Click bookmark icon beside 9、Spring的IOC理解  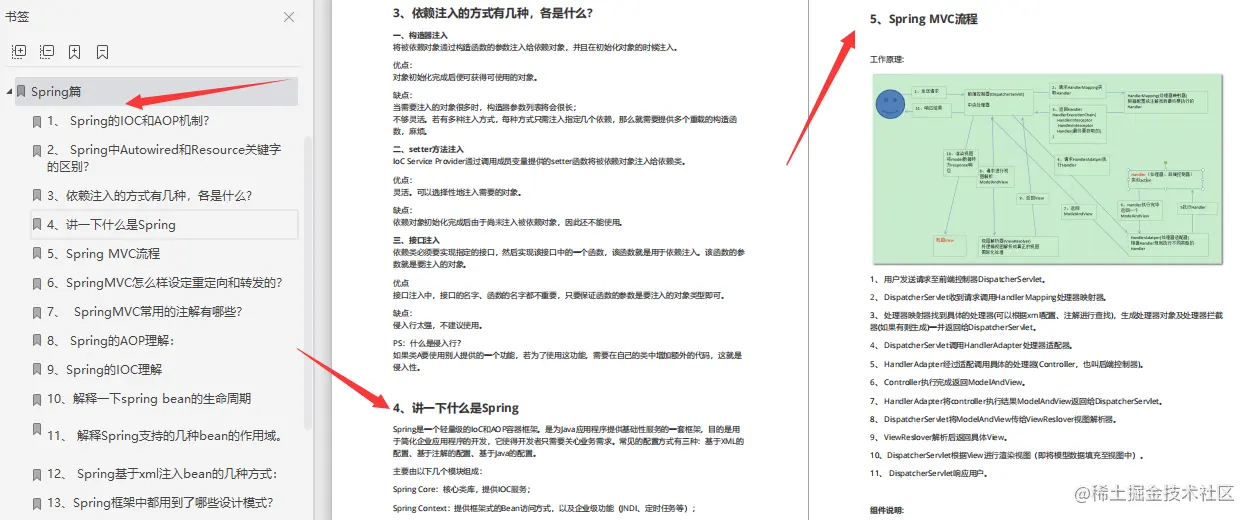point(37,371)
